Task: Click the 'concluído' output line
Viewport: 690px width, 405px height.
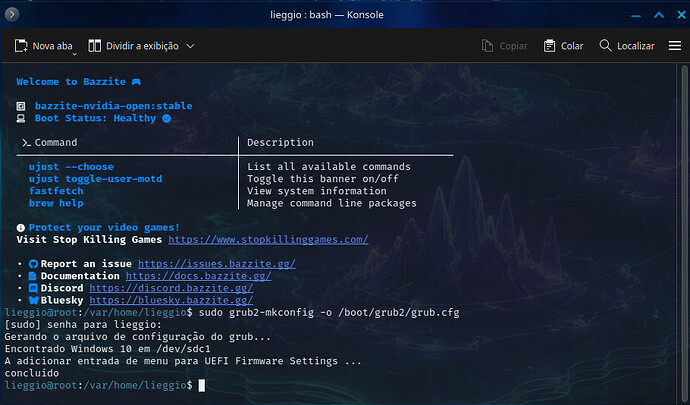Action: (x=32, y=373)
